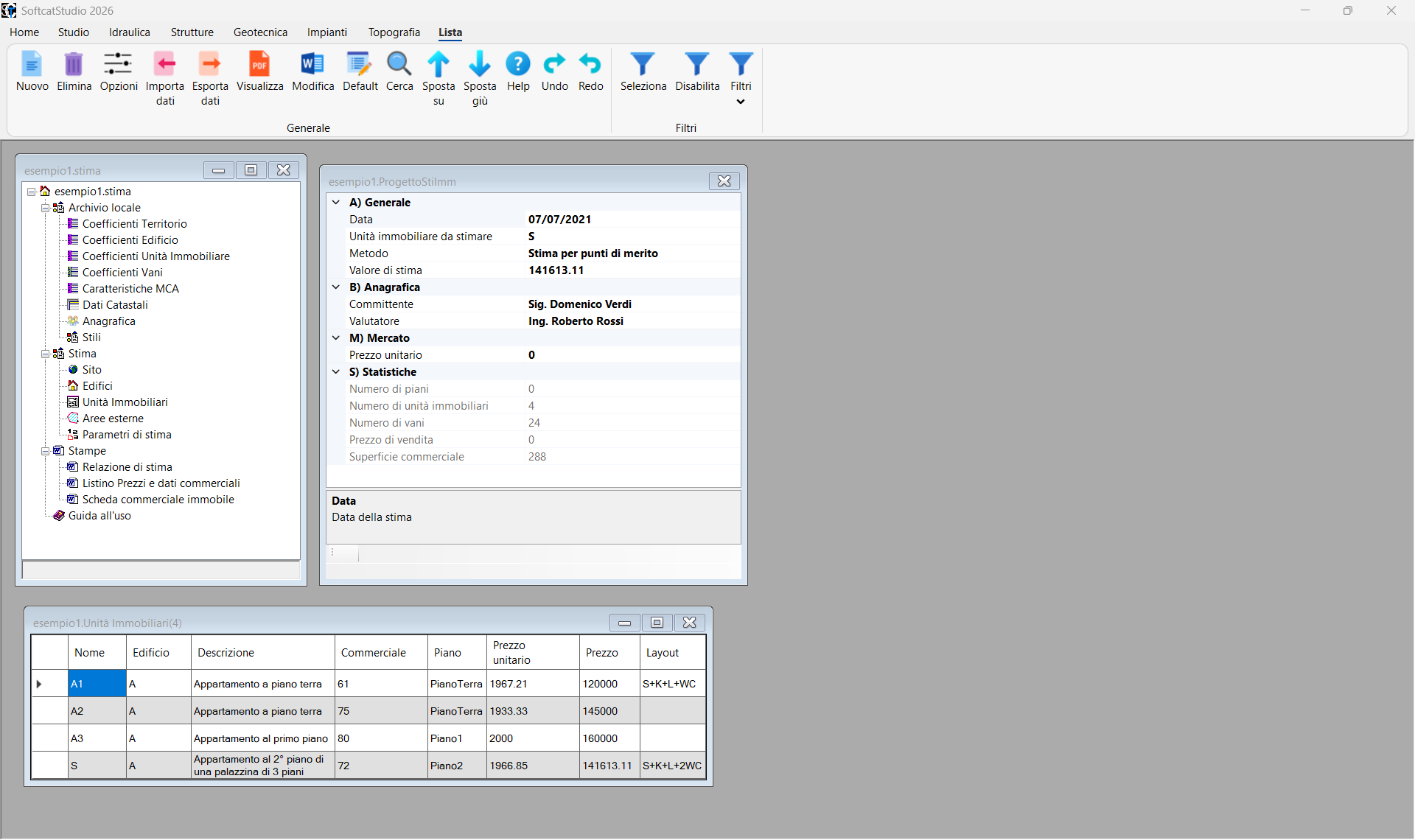Switch to the Topografia tab
Image resolution: width=1415 pixels, height=840 pixels.
pos(394,32)
